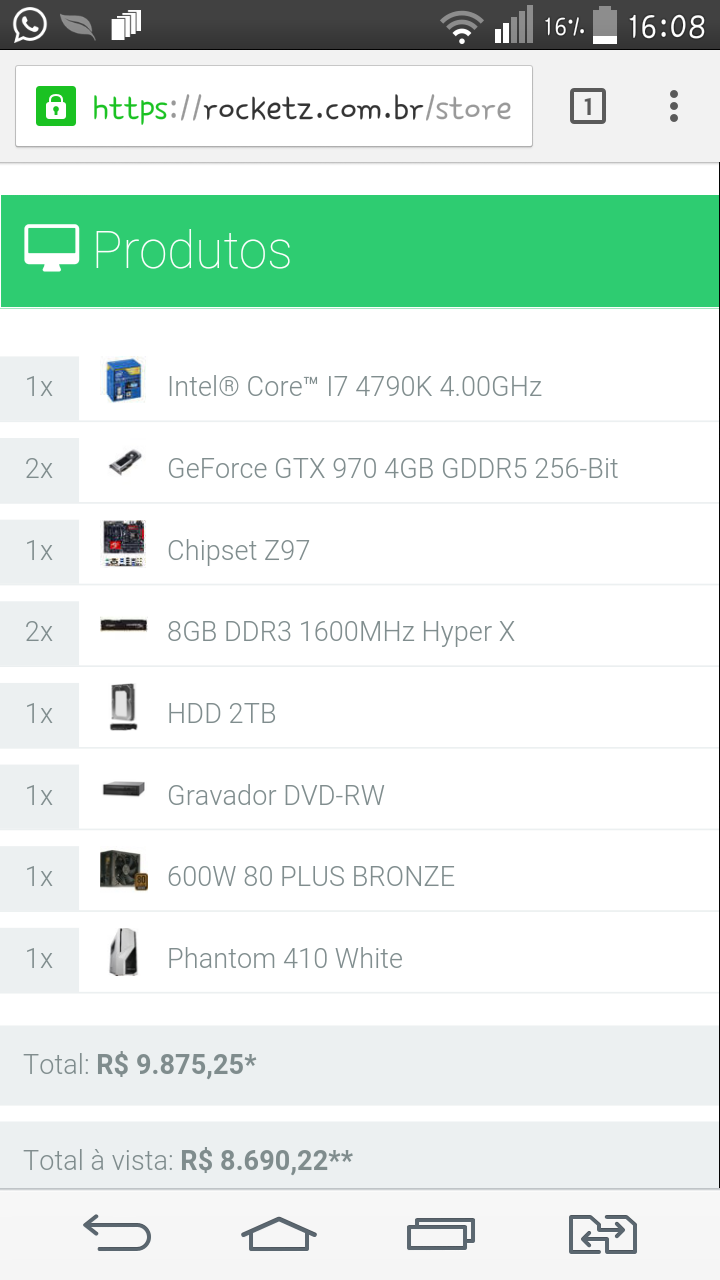This screenshot has height=1280, width=720.
Task: Tap the DVD-RW drive image
Action: coord(124,790)
